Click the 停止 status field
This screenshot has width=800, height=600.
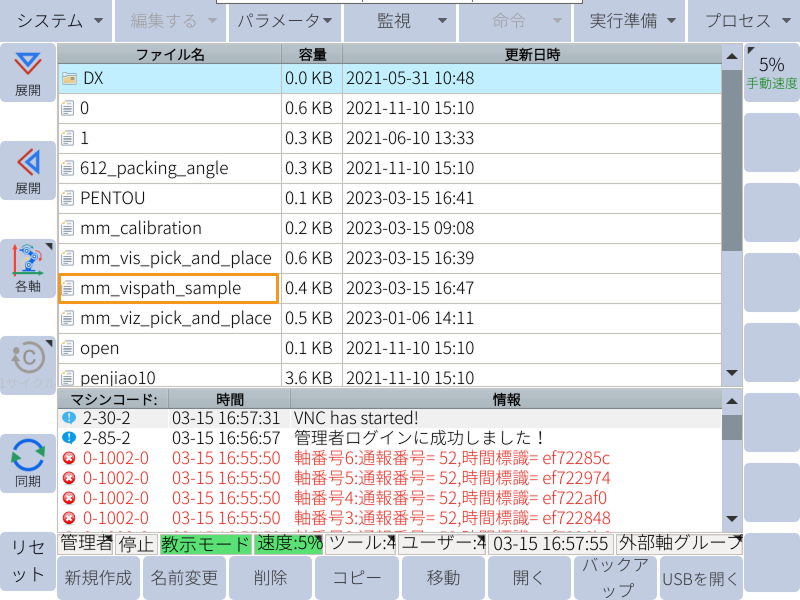[136, 544]
